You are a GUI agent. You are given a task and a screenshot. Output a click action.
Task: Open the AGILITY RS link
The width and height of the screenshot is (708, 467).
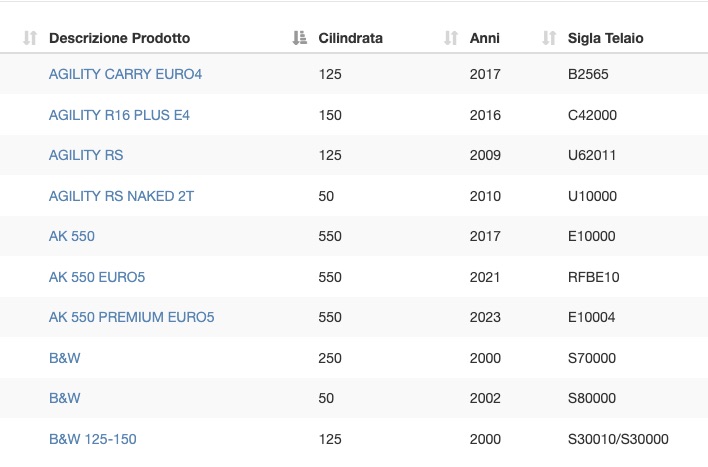point(86,155)
